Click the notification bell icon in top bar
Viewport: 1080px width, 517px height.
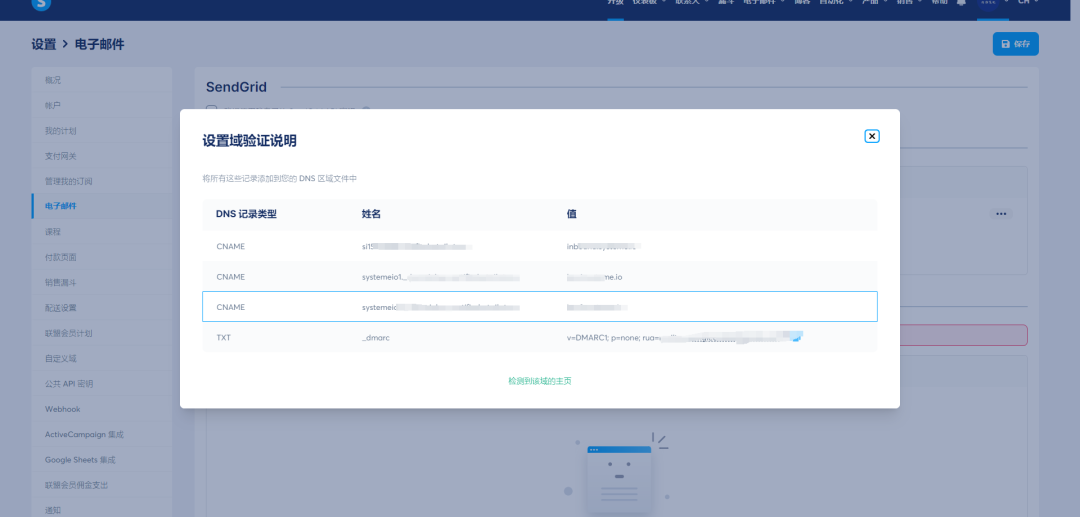point(961,3)
